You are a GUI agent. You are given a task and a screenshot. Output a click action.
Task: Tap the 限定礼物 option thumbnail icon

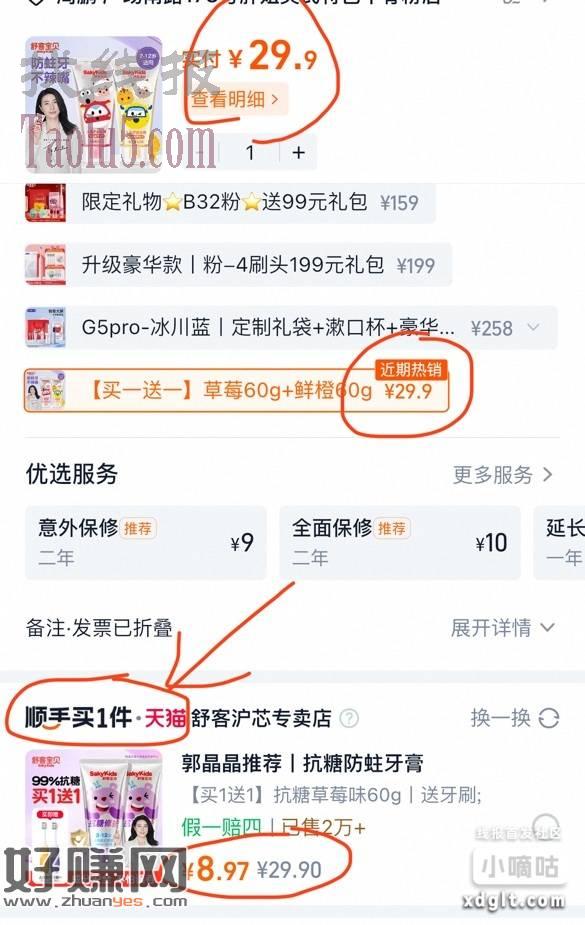tap(45, 203)
